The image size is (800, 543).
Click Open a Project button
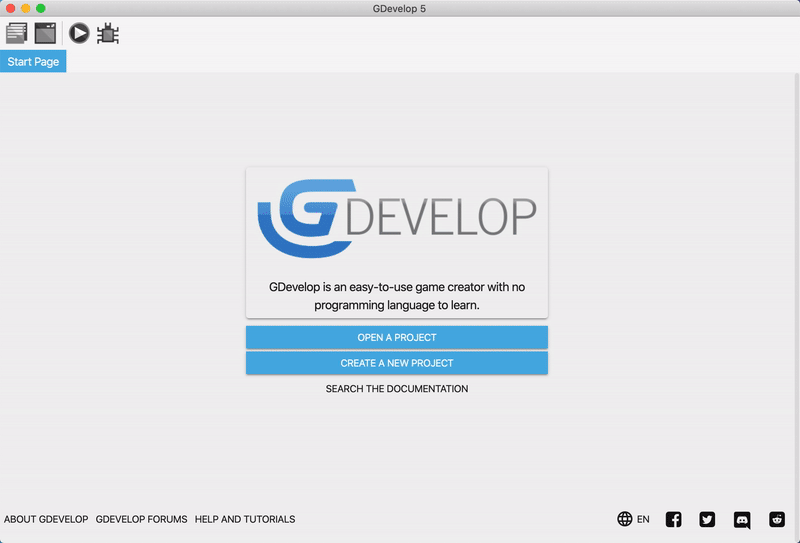tap(397, 337)
